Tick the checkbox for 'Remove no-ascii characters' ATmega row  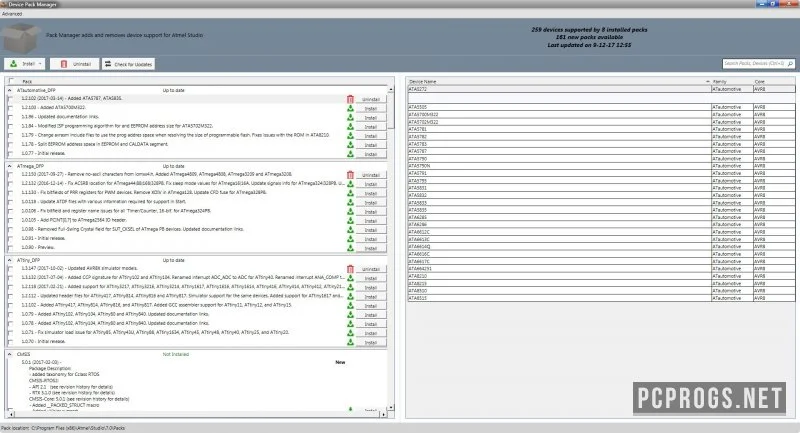pos(10,174)
